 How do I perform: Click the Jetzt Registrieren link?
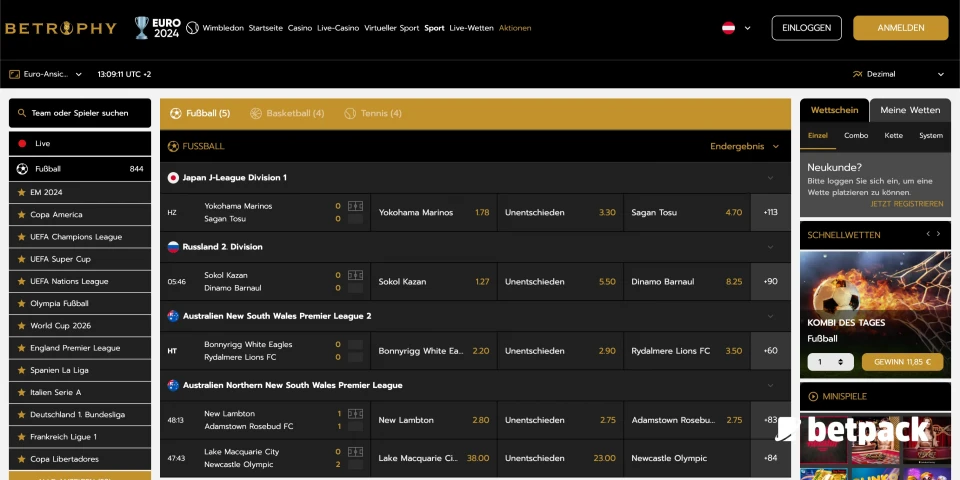[906, 204]
